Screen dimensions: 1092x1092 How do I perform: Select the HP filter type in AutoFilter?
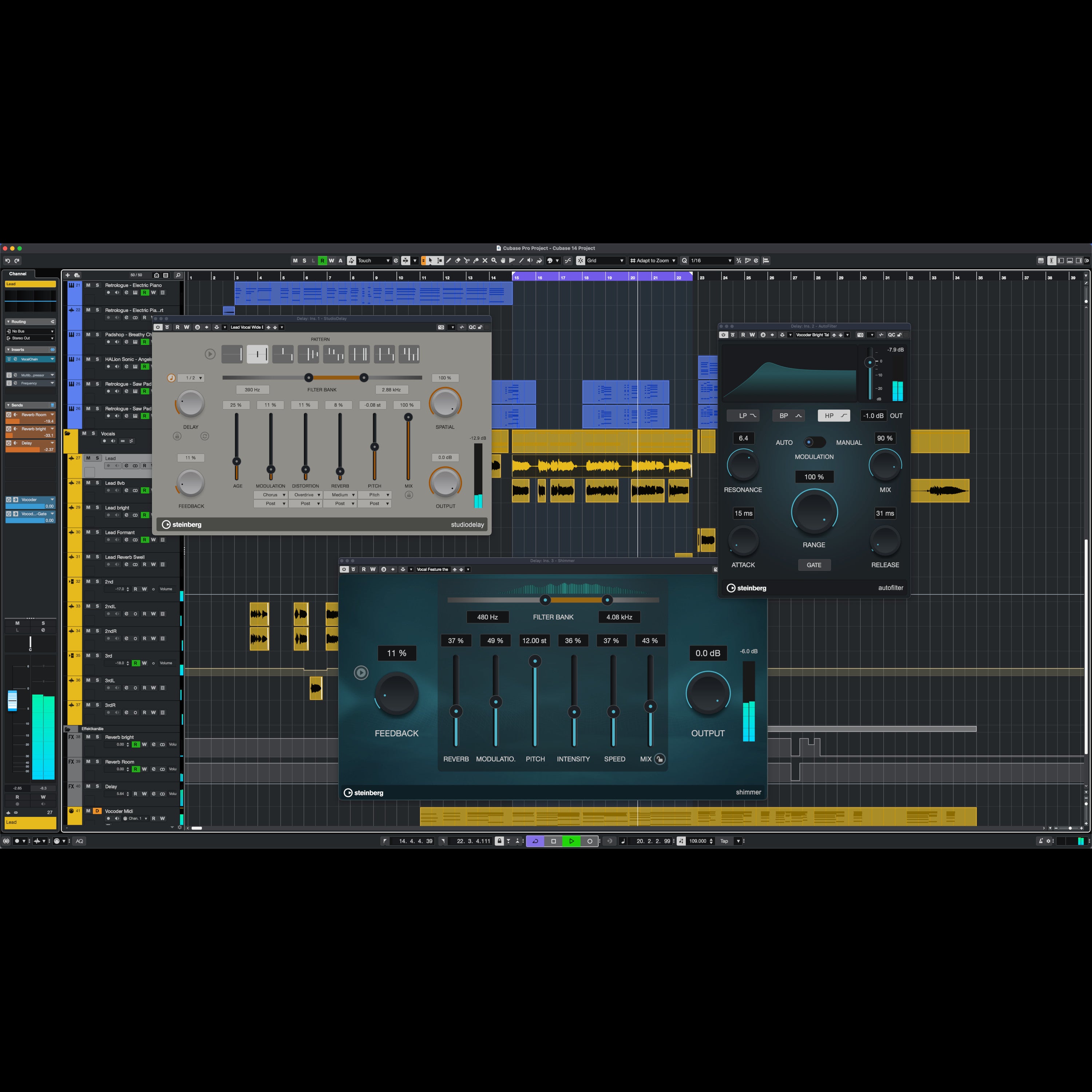point(834,415)
